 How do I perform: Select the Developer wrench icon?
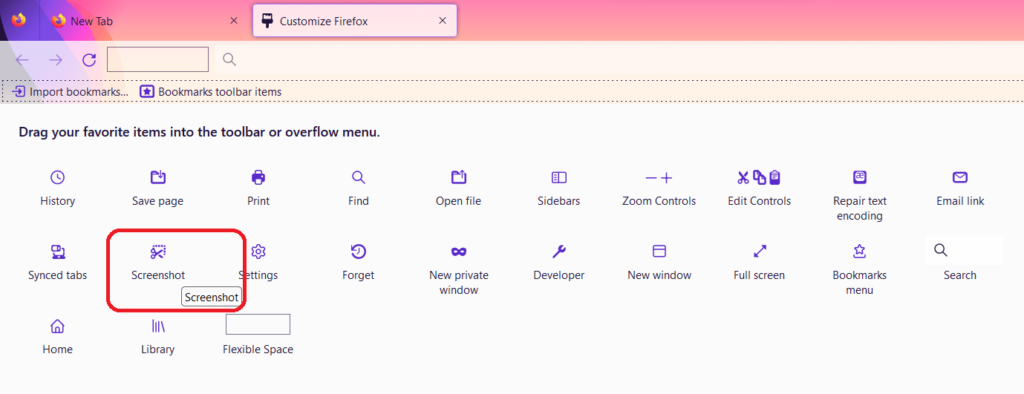[x=559, y=252]
